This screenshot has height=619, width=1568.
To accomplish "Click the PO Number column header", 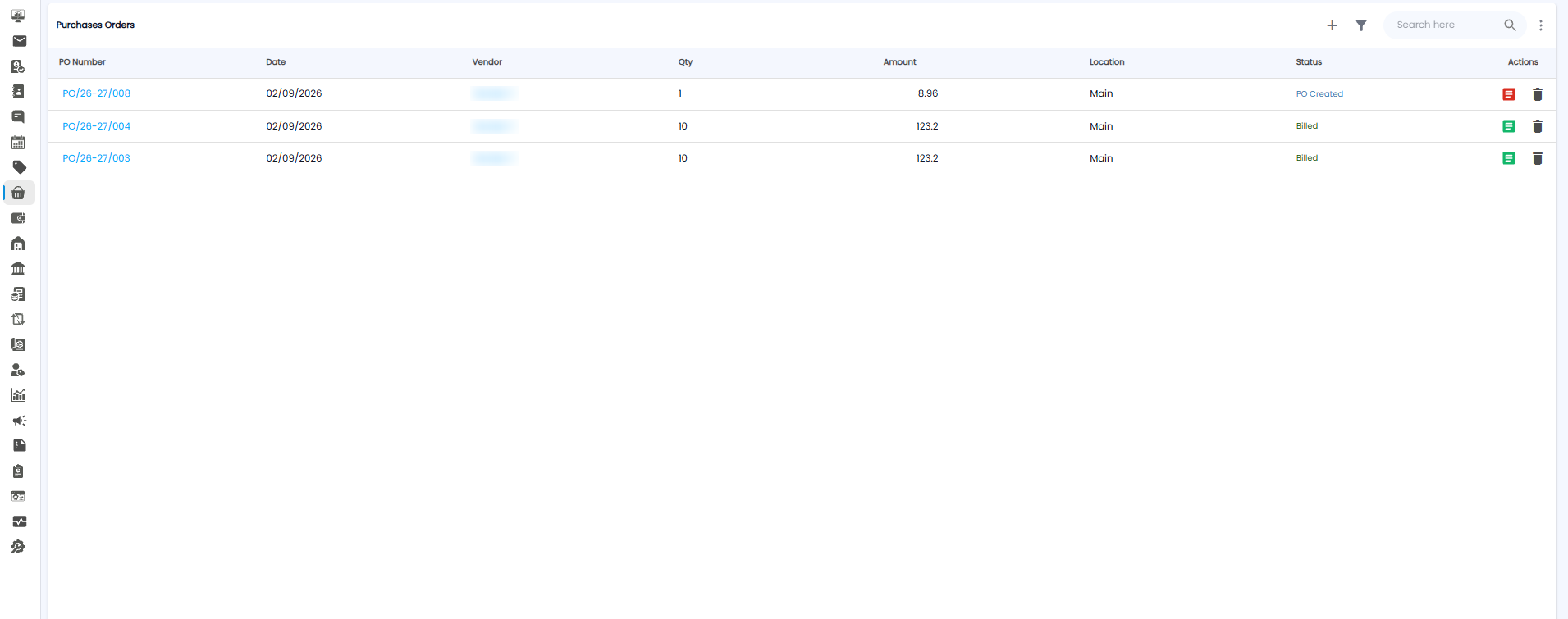I will (x=82, y=62).
